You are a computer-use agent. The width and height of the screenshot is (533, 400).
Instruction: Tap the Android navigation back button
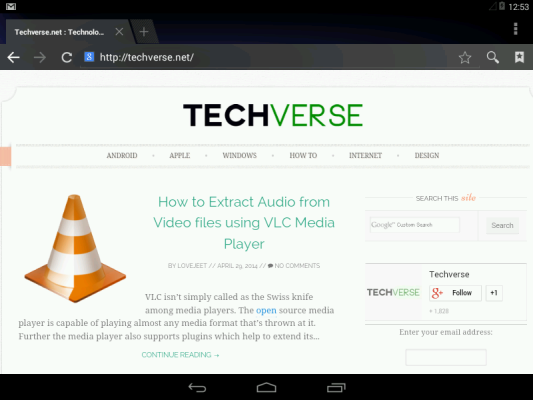tap(197, 387)
